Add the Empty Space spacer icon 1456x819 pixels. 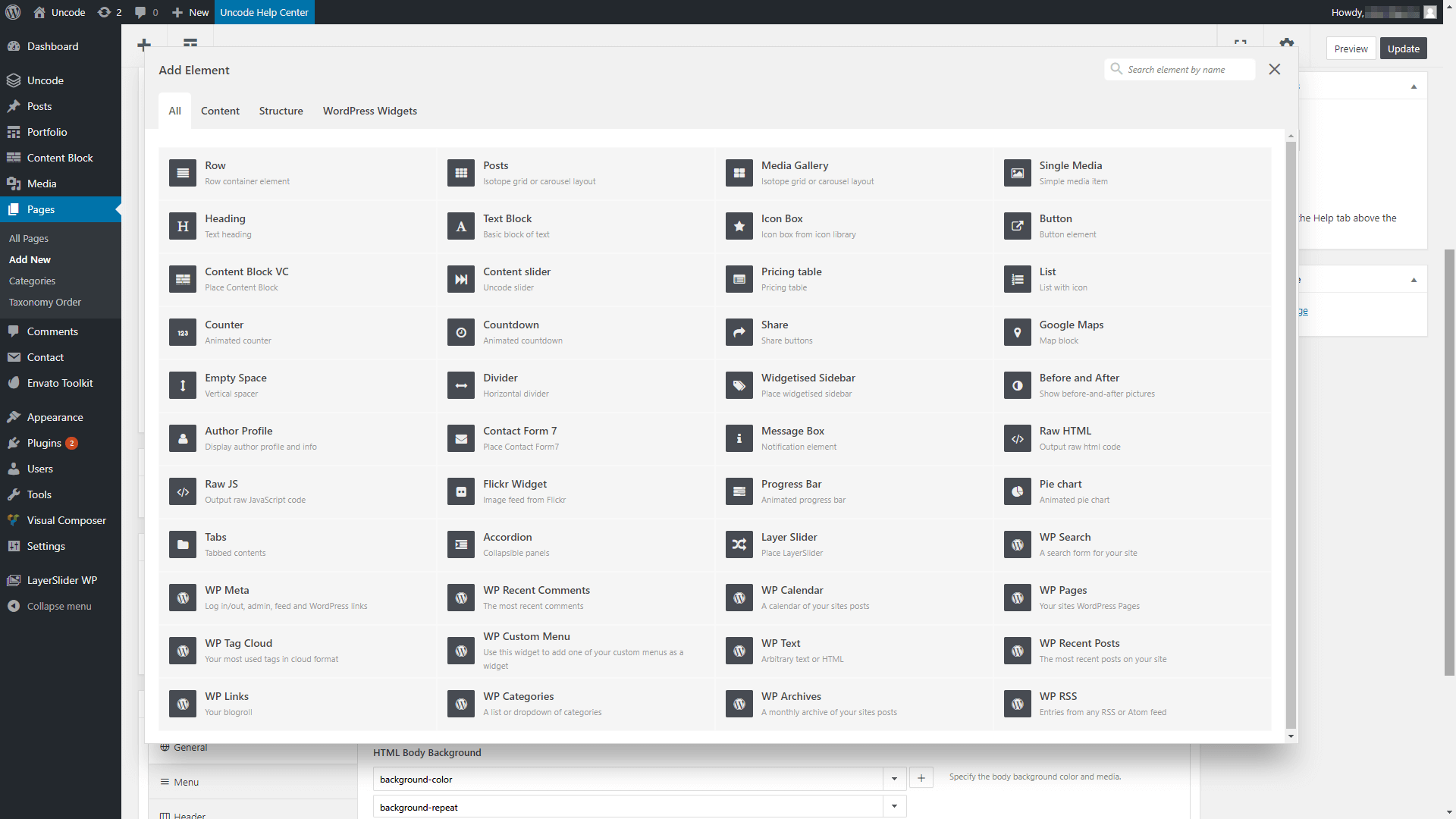(183, 385)
